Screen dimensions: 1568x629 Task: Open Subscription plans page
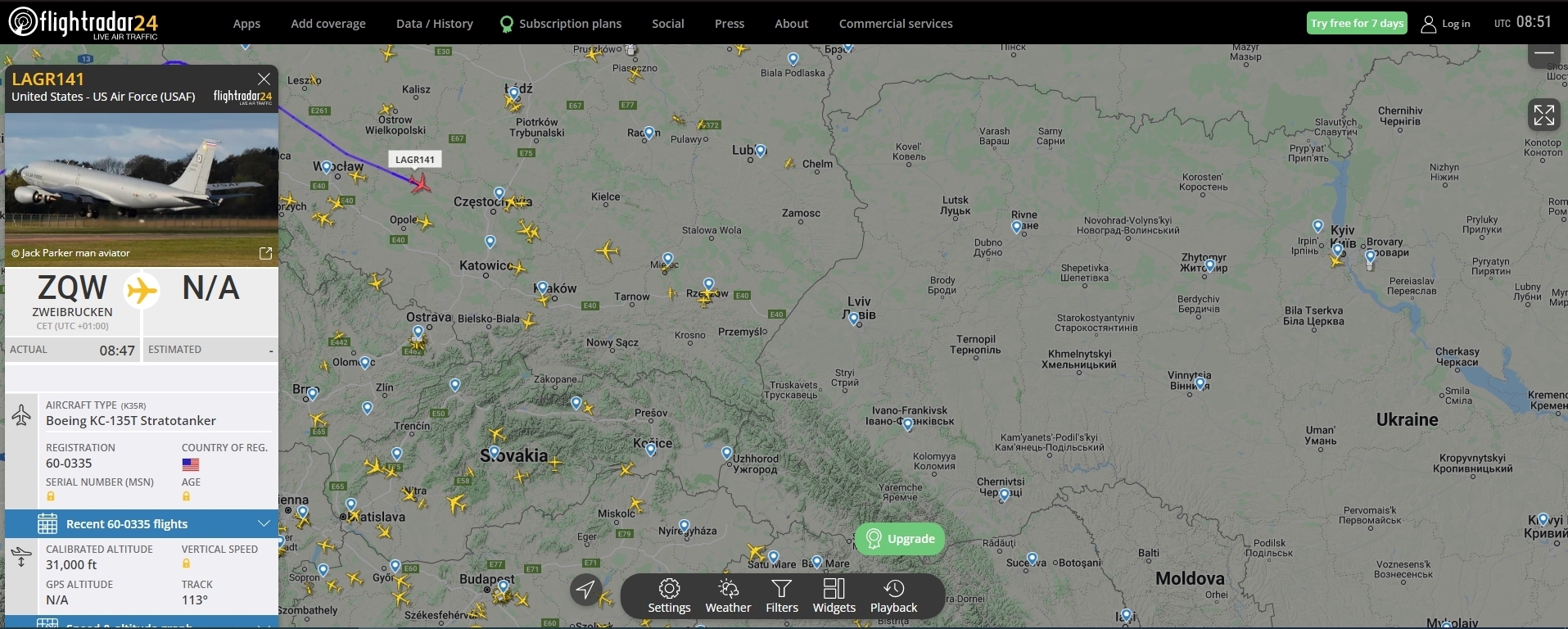tap(562, 24)
